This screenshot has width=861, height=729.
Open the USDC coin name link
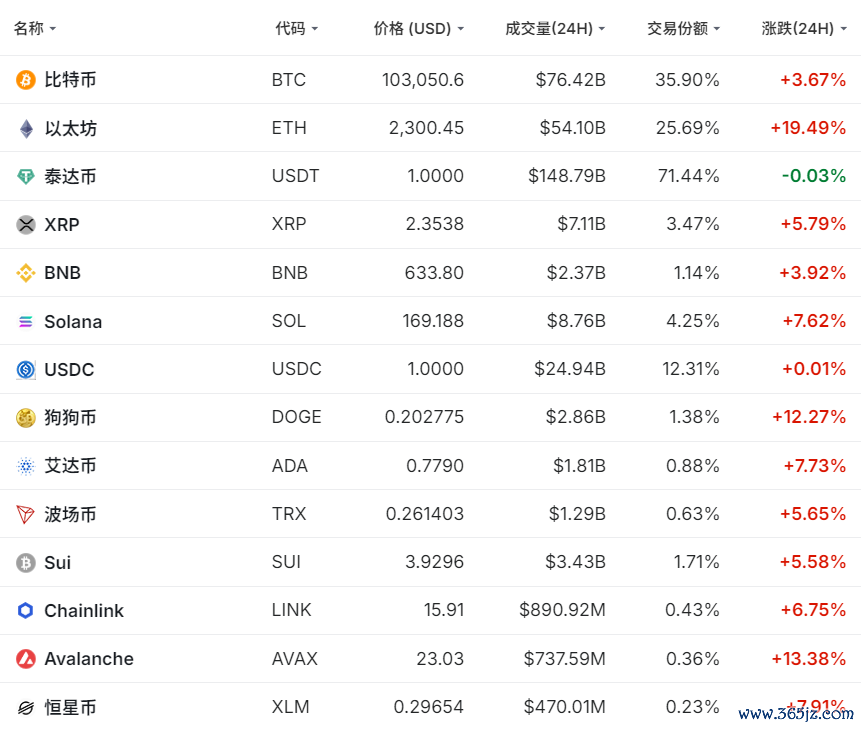pyautogui.click(x=69, y=370)
